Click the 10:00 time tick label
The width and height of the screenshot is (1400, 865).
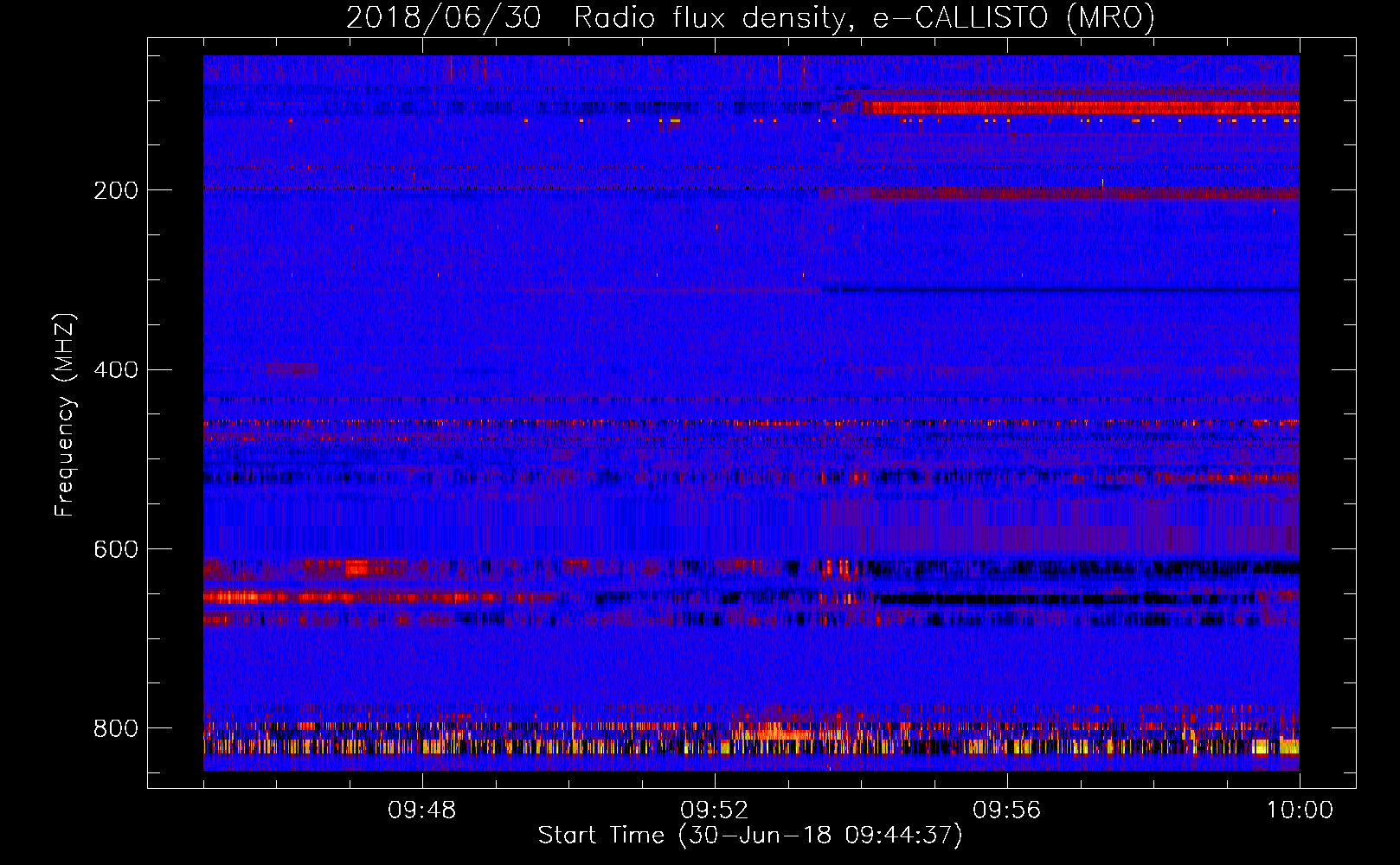tap(1300, 811)
